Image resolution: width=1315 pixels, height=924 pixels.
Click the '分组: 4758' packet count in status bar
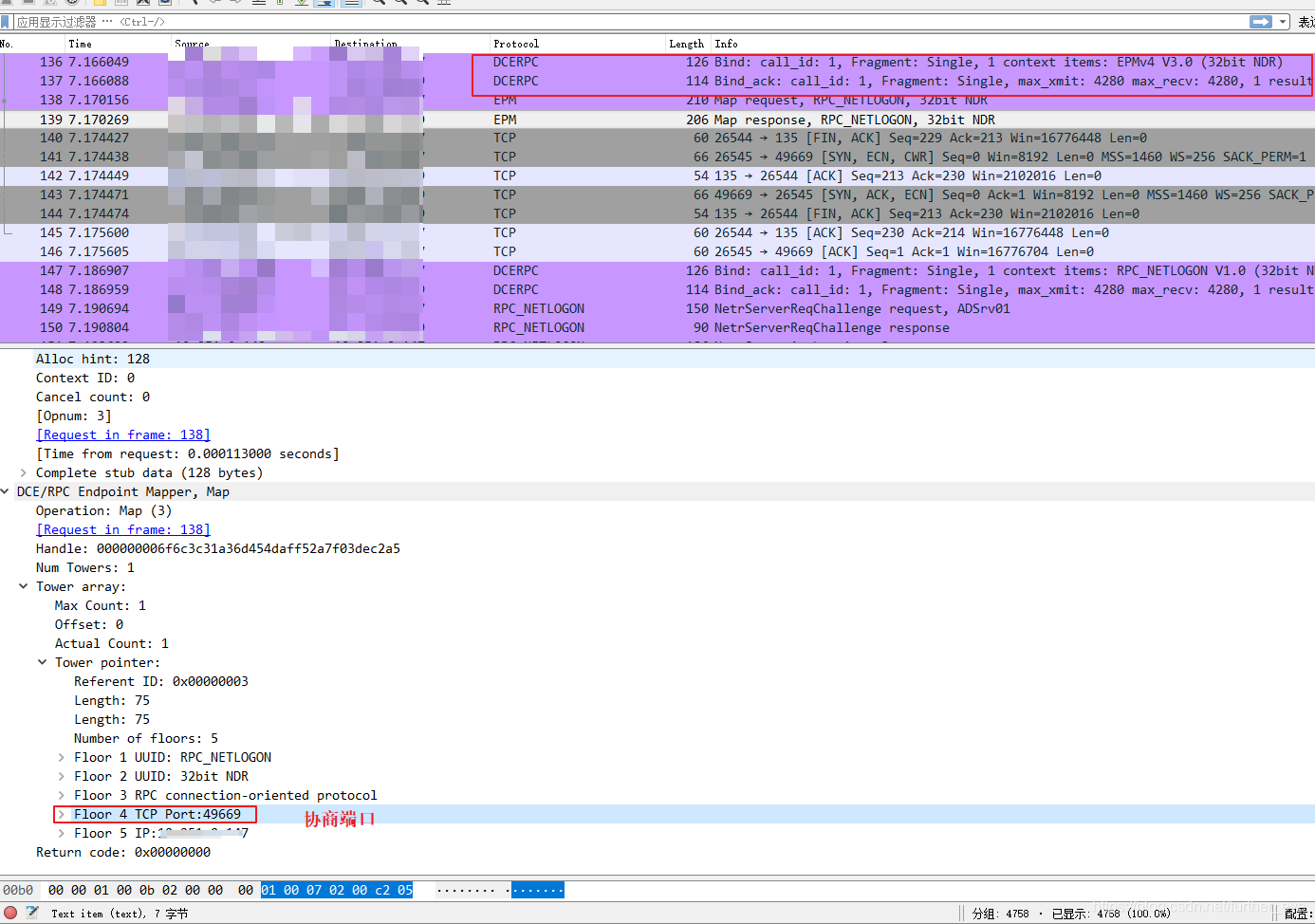click(1000, 914)
